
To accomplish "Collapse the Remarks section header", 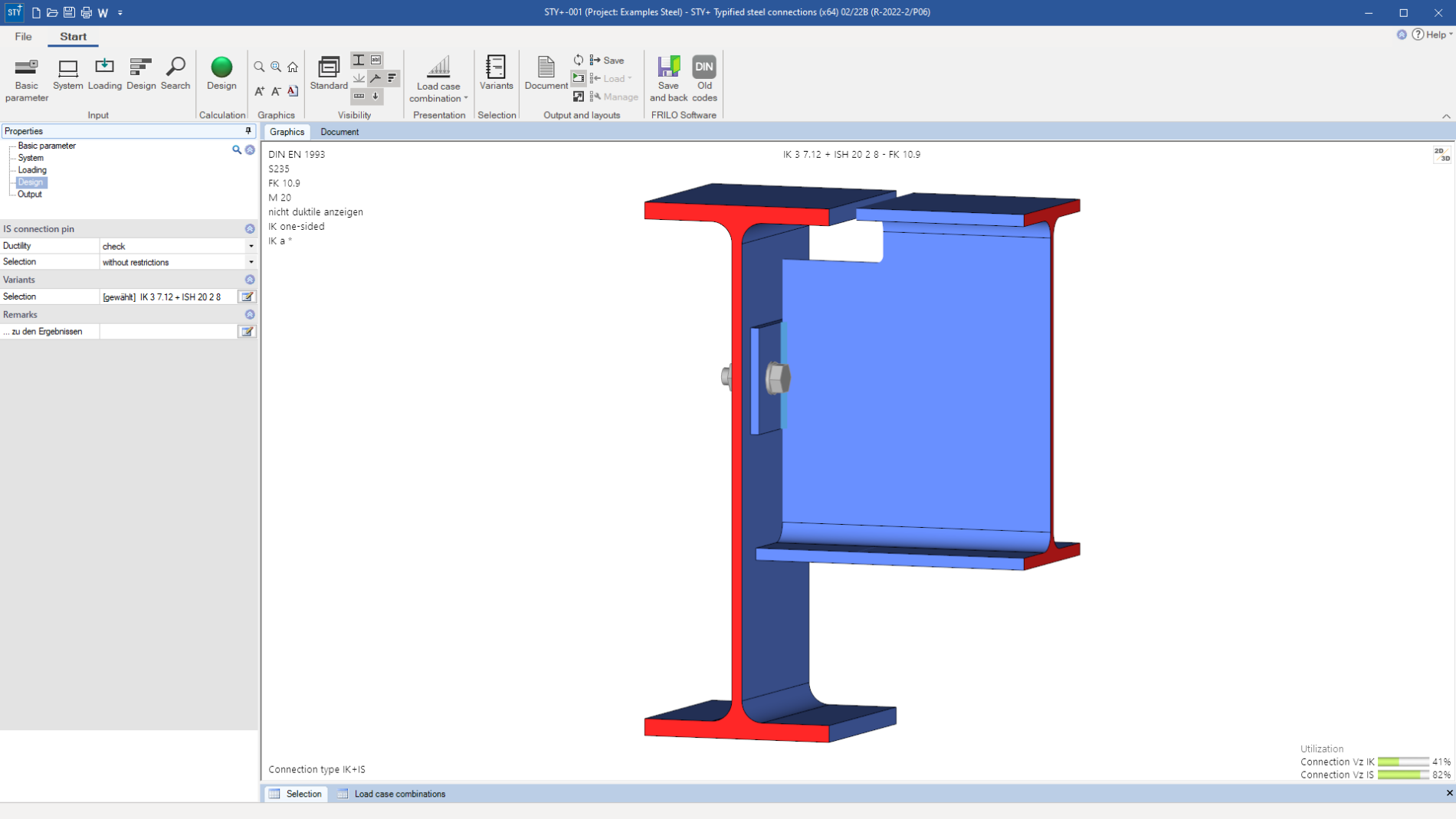I will point(250,314).
